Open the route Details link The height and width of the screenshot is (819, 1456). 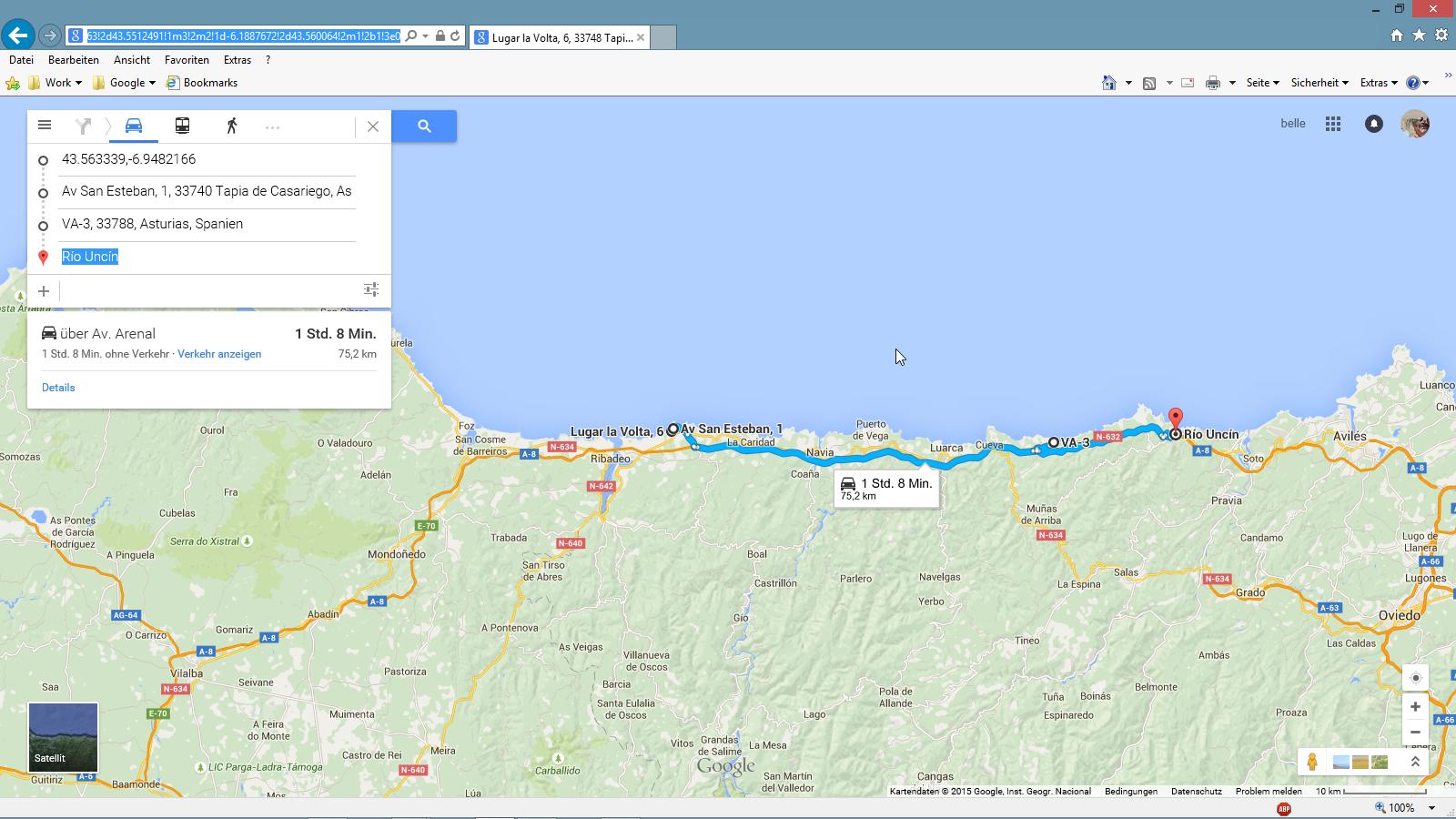coord(58,388)
